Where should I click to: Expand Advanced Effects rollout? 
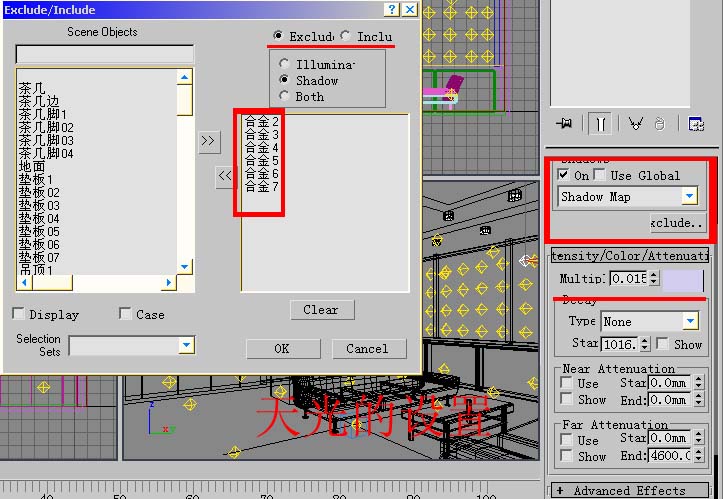(x=629, y=490)
